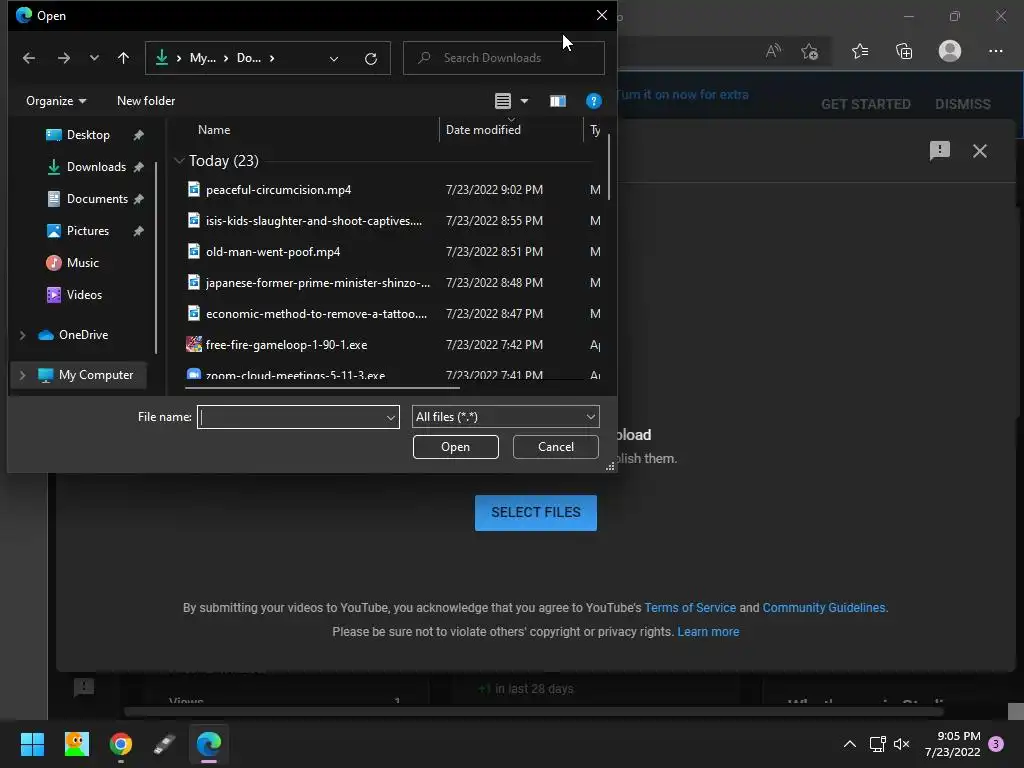Image resolution: width=1024 pixels, height=768 pixels.
Task: Open Windows Start menu
Action: coord(32,744)
